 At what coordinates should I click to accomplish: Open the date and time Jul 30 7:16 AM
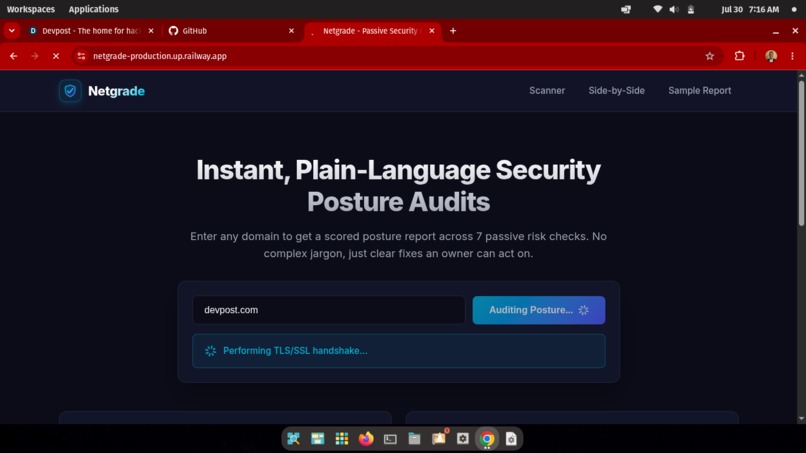pos(750,9)
